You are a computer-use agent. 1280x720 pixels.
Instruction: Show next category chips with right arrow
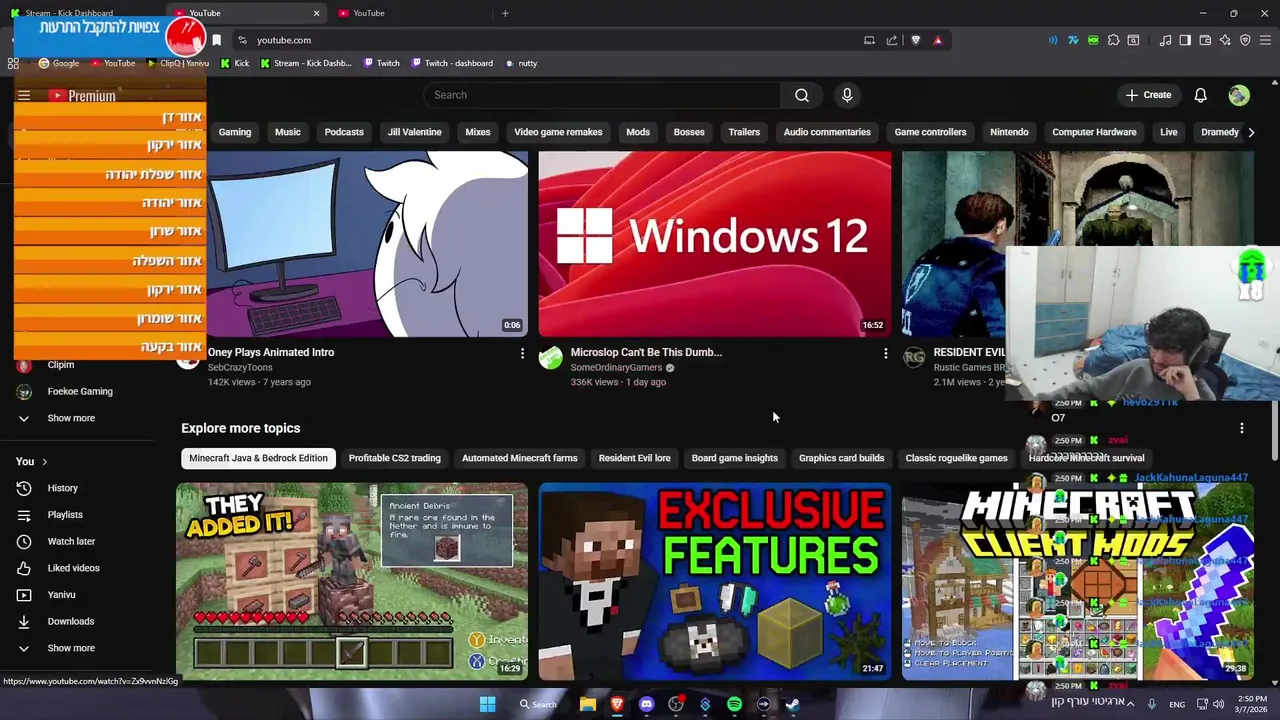tap(1250, 132)
